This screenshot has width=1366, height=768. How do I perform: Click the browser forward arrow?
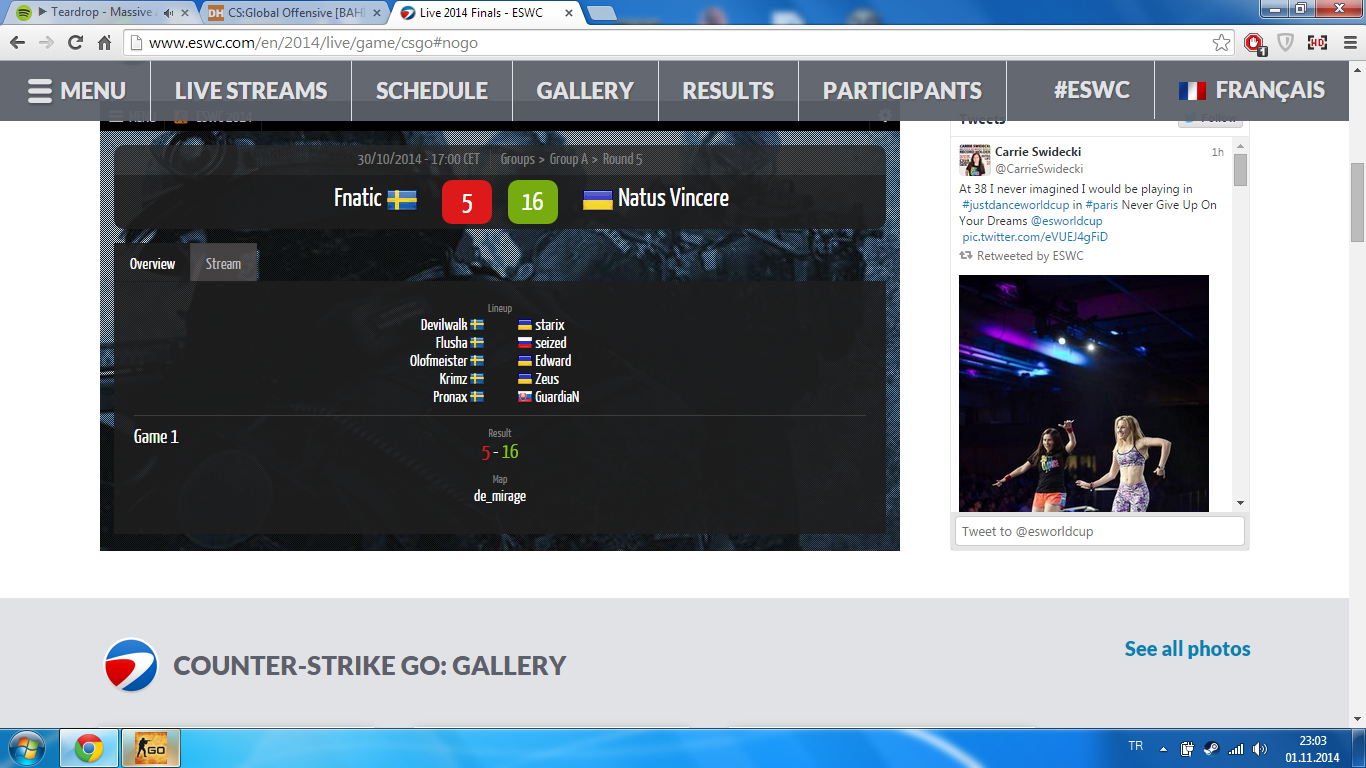click(x=46, y=43)
